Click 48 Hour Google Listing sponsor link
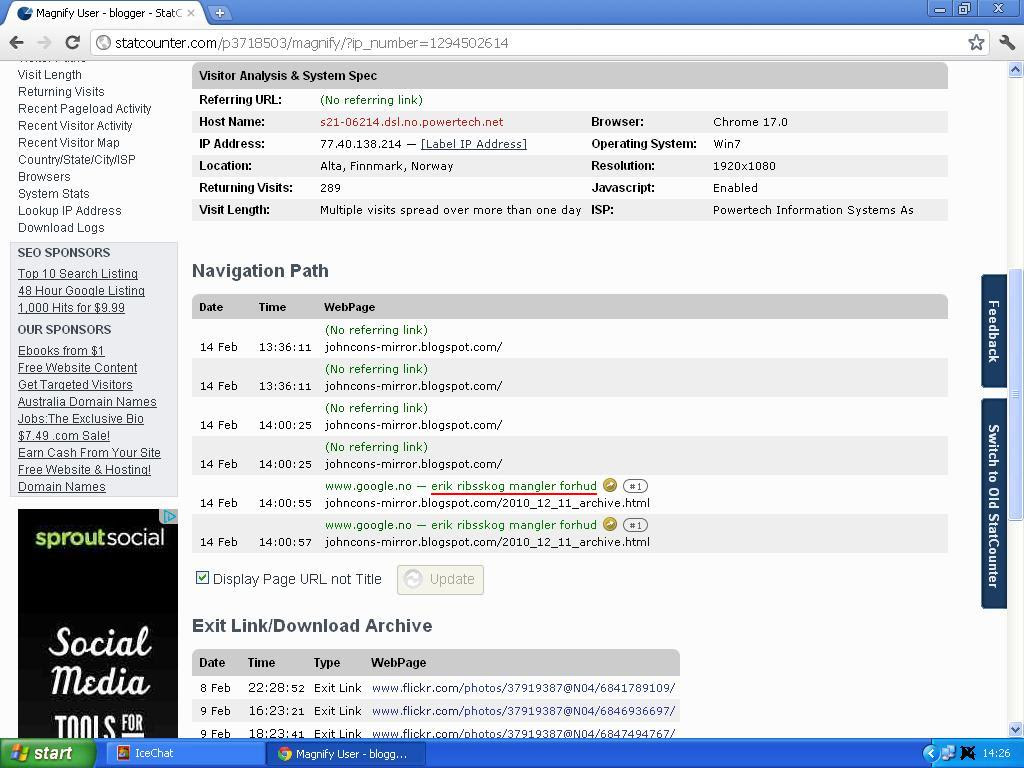Image resolution: width=1024 pixels, height=768 pixels. click(x=82, y=291)
